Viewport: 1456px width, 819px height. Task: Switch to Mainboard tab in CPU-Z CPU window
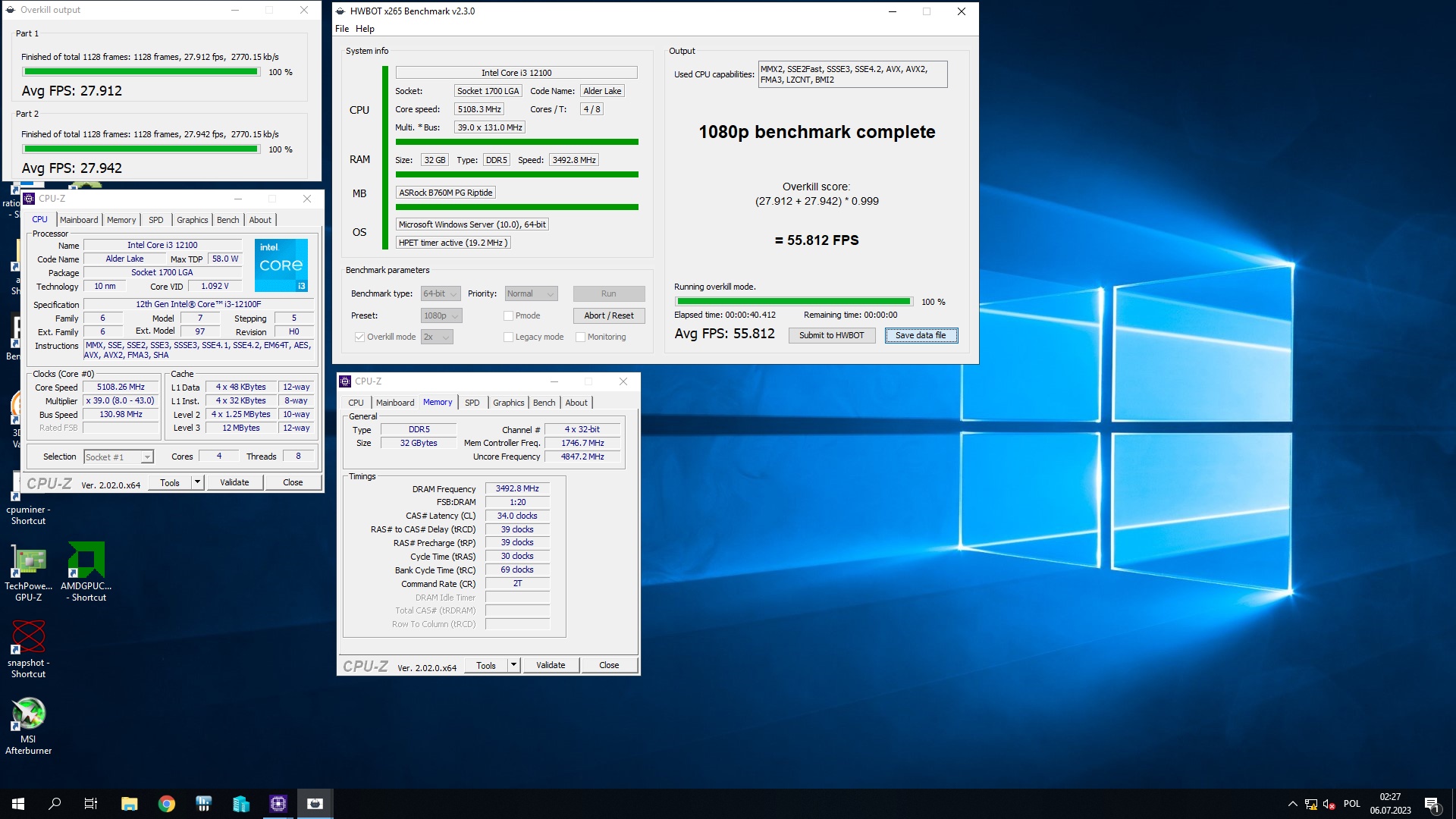click(79, 220)
